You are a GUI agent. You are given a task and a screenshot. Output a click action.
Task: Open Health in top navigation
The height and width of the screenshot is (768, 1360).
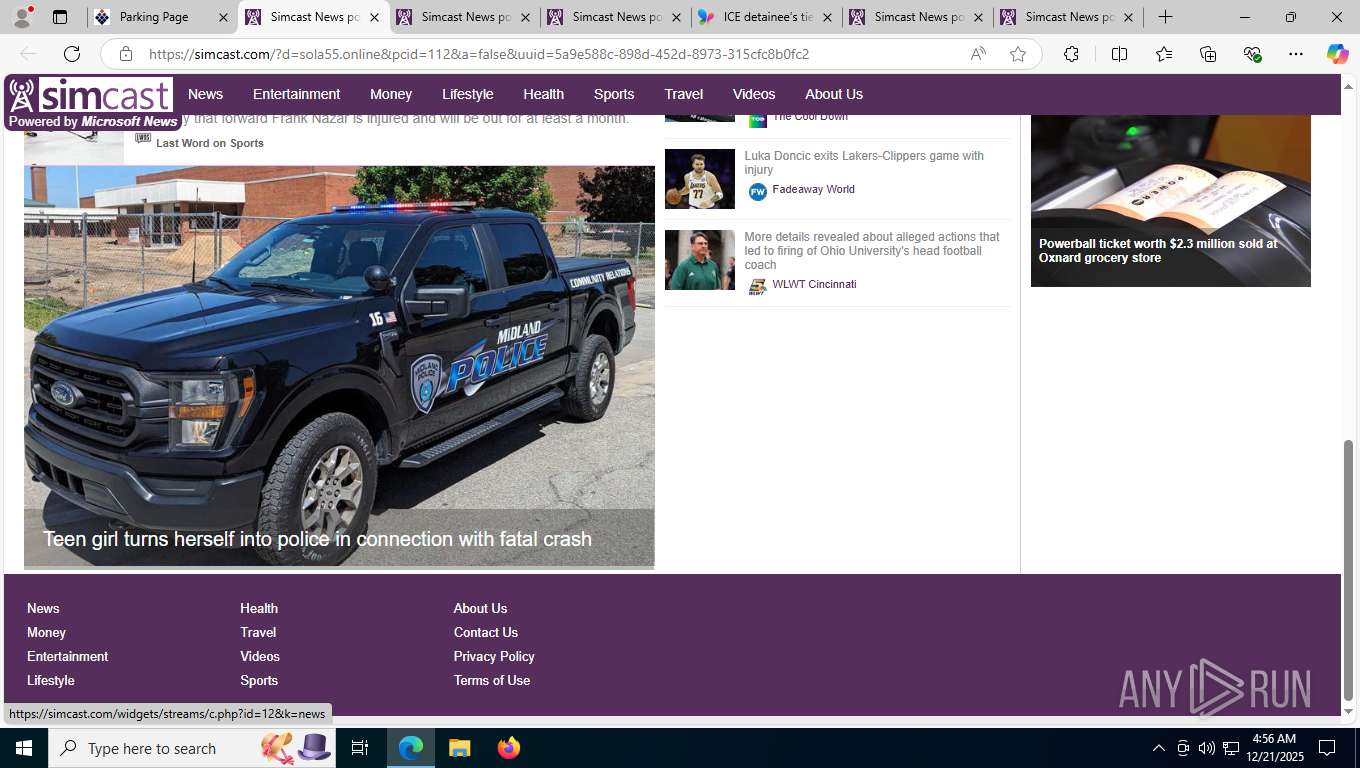pos(543,94)
